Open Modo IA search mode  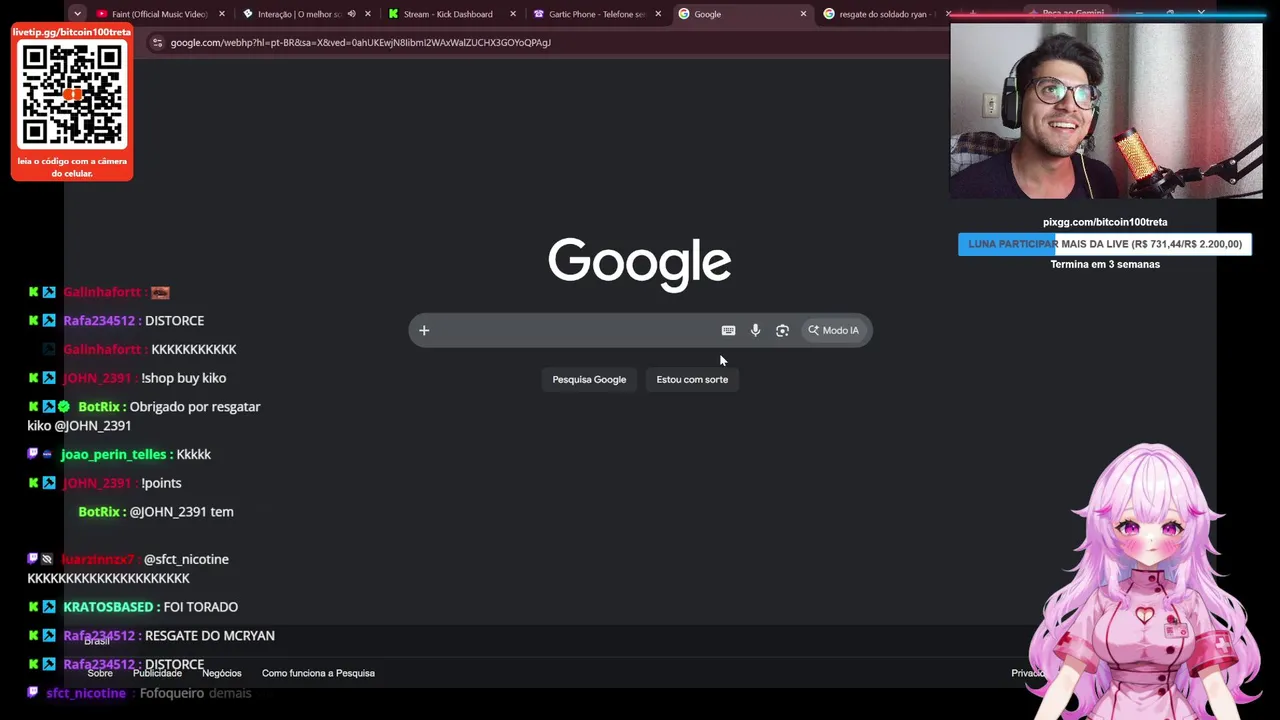(x=834, y=331)
